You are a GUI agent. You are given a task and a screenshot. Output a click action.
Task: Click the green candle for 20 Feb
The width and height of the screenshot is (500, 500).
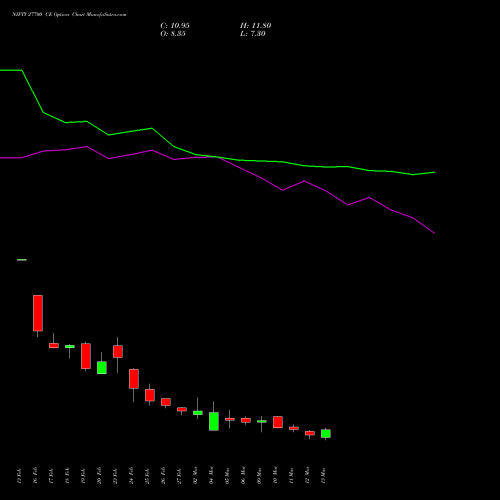click(102, 368)
